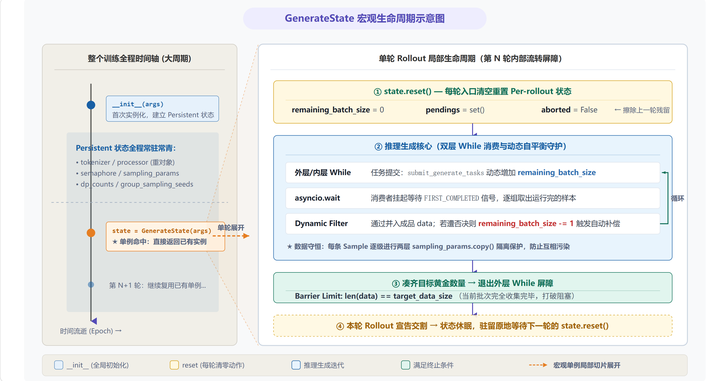
Task: Click the red remaining_batch_size -= 1 text
Action: (x=526, y=224)
